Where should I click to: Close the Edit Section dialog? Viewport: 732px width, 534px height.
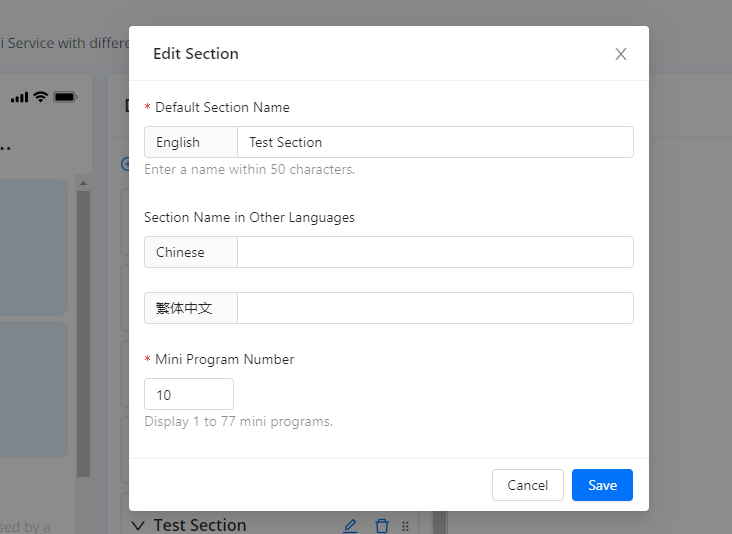pos(620,54)
